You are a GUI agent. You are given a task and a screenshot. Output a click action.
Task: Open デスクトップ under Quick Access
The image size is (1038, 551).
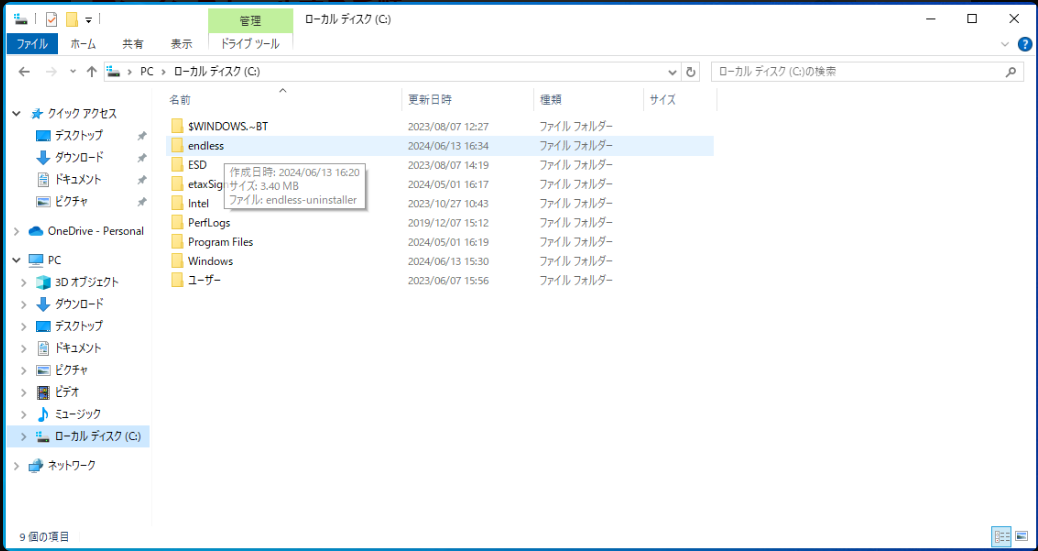(x=79, y=136)
